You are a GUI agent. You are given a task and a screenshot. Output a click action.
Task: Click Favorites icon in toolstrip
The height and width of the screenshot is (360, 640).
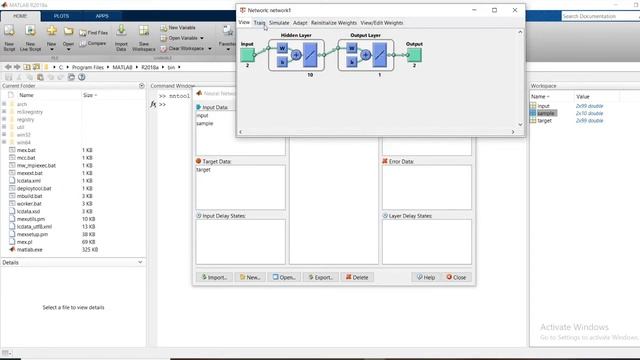tap(227, 31)
